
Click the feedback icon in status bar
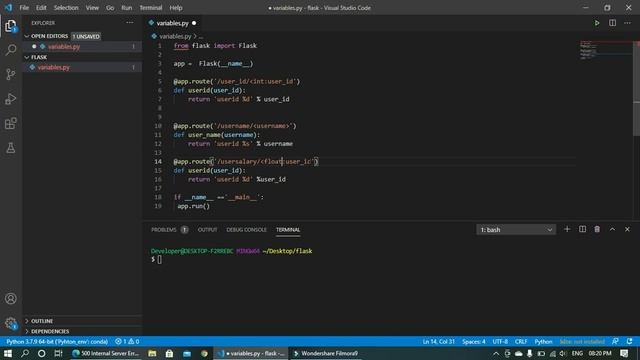[x=615, y=341]
